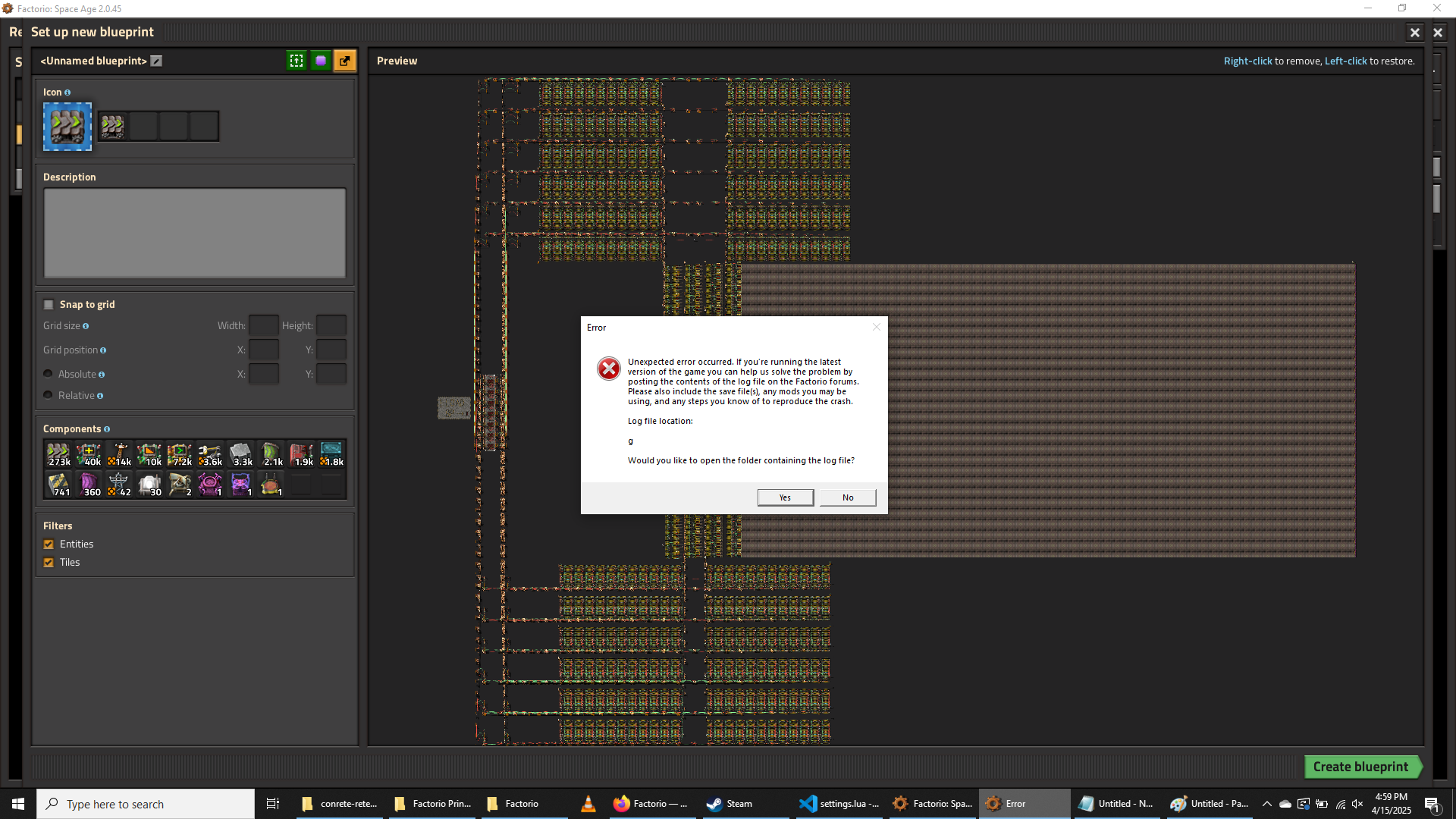Select the lamp component showing 30

point(149,485)
